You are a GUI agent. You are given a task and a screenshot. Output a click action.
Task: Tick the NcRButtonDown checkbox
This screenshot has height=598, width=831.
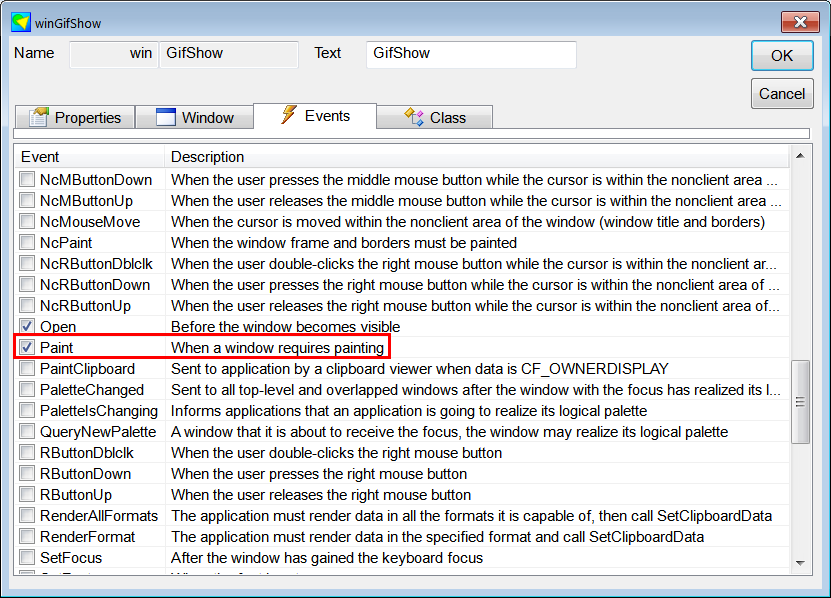pos(27,284)
